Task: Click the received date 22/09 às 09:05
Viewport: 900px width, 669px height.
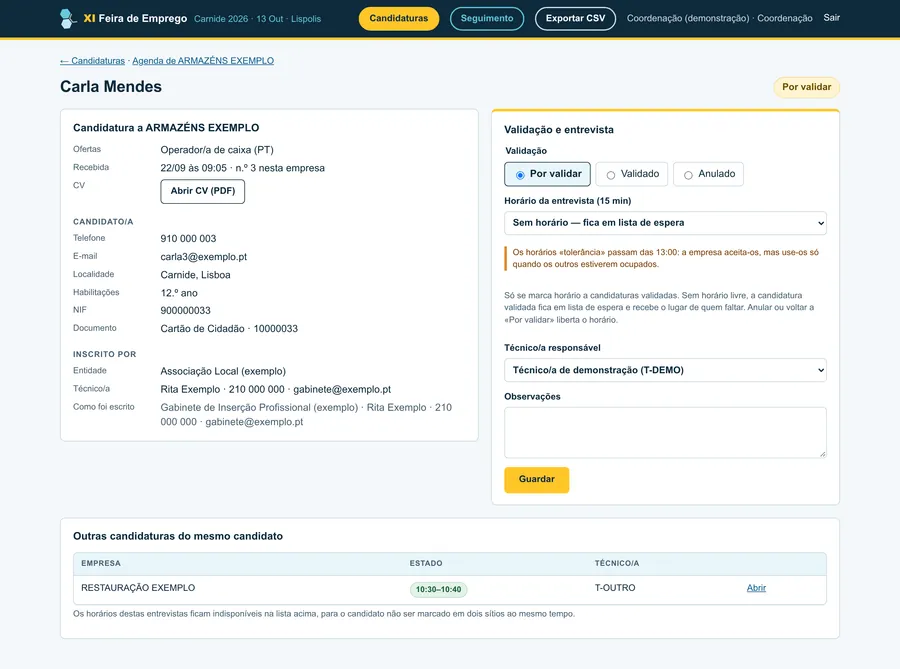Action: 193,168
